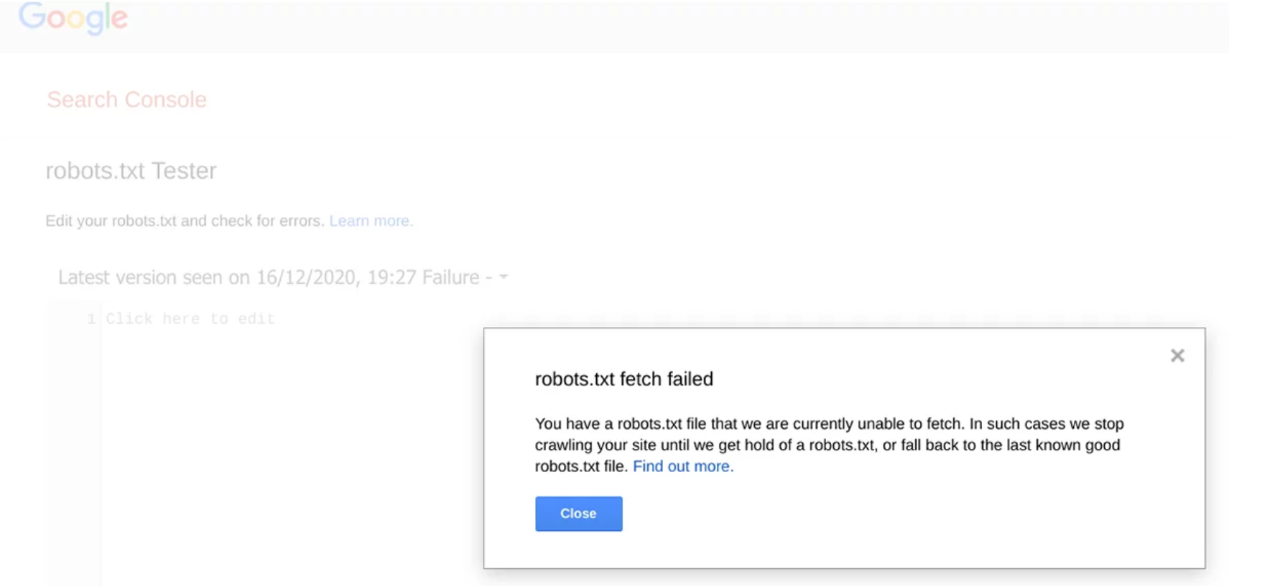The width and height of the screenshot is (1280, 586).
Task: Click the 'robots.txt fetch failed' dialog title
Action: coord(624,379)
